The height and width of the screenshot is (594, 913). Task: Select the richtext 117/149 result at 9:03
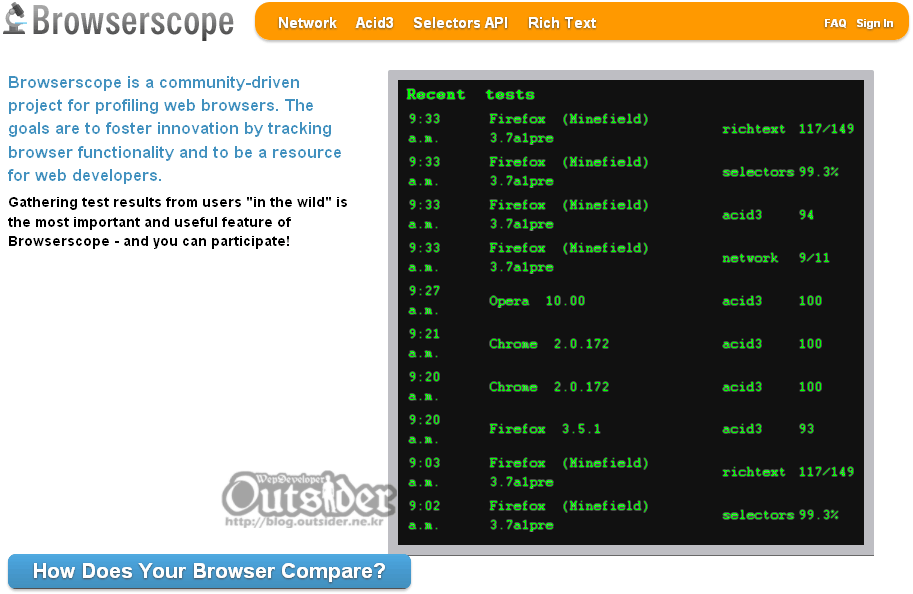[x=788, y=472]
